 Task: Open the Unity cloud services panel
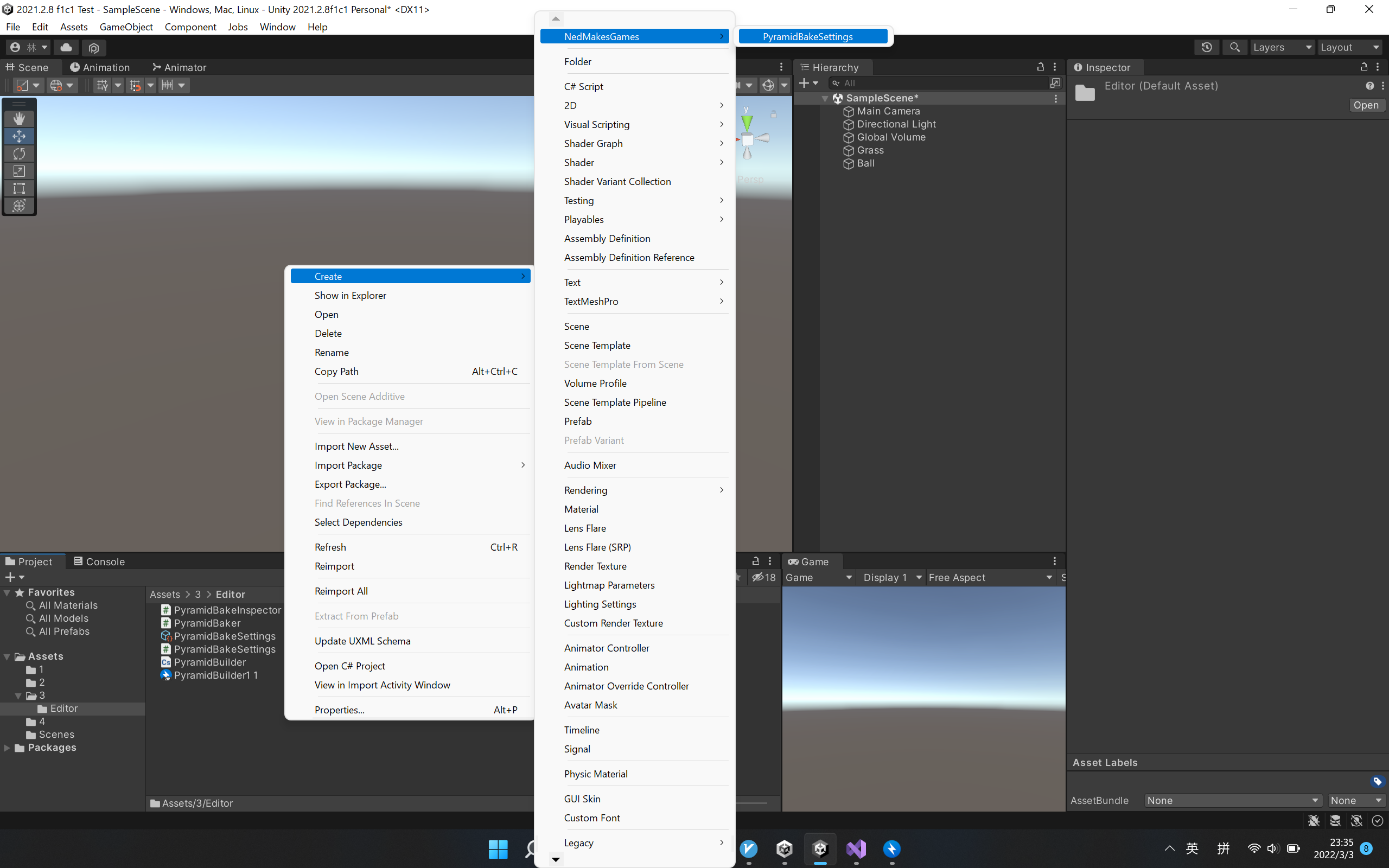pyautogui.click(x=66, y=47)
